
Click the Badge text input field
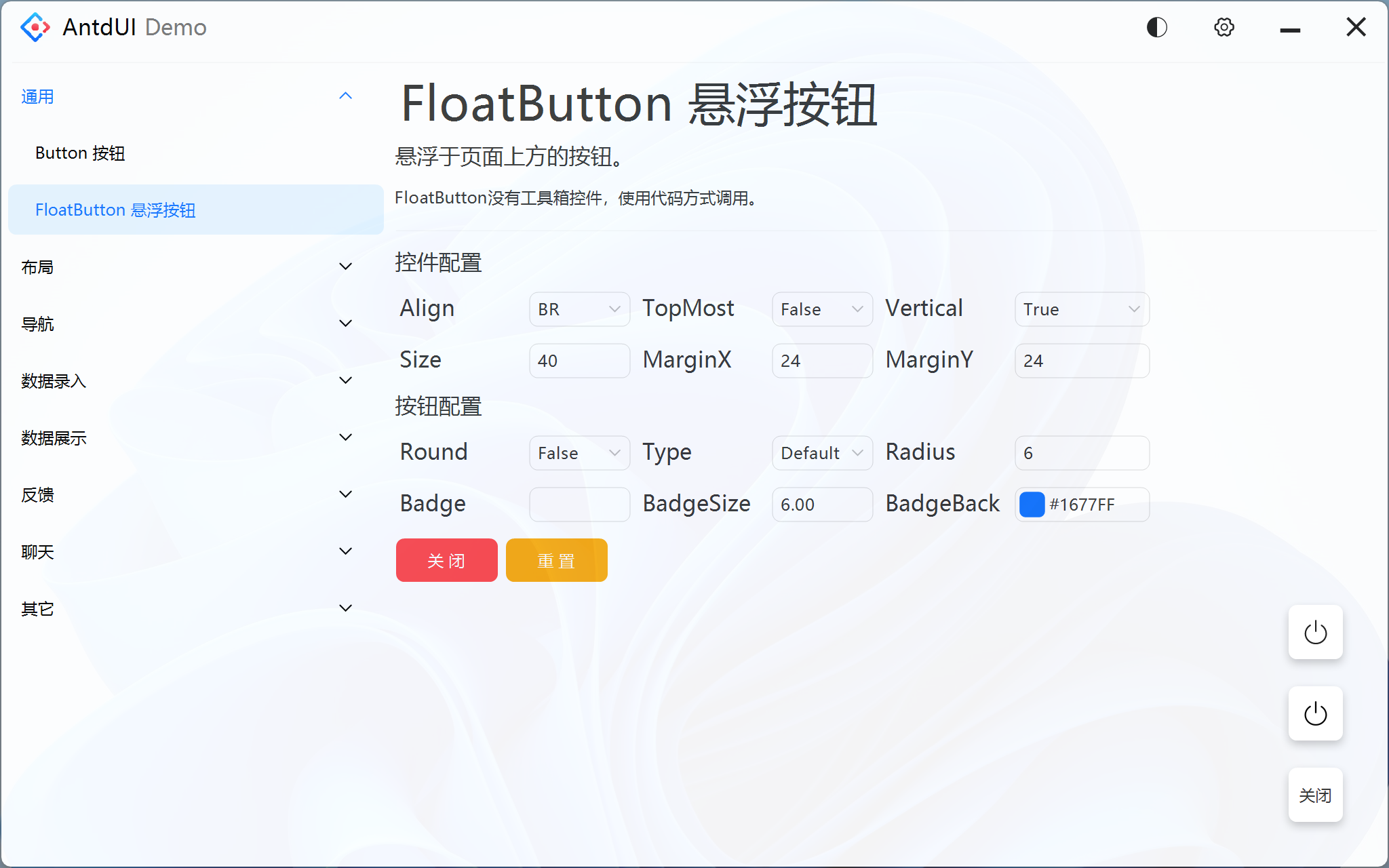coord(579,504)
